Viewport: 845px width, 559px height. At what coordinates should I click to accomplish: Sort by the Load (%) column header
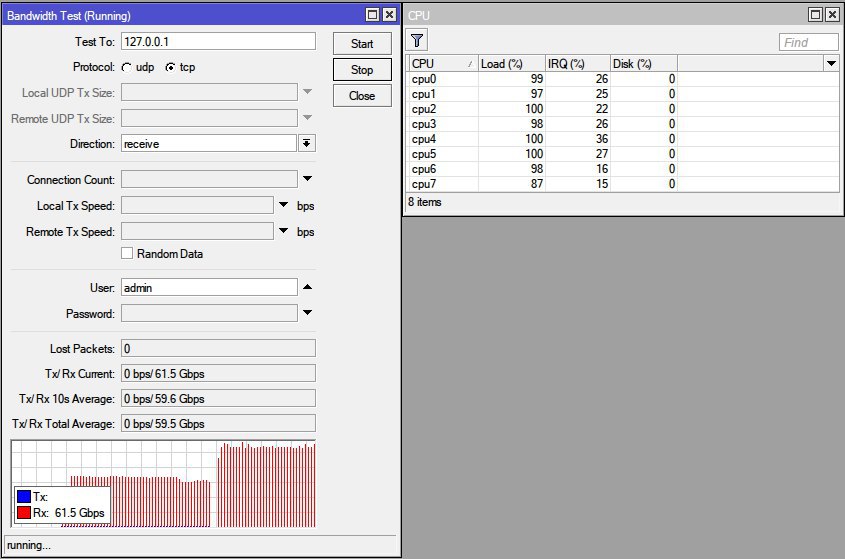tap(511, 64)
